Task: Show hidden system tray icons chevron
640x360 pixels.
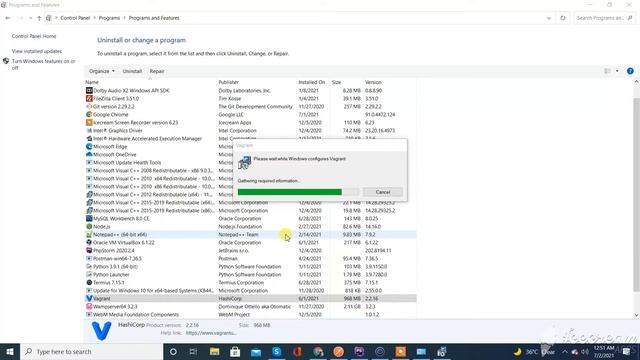Action: coord(565,351)
